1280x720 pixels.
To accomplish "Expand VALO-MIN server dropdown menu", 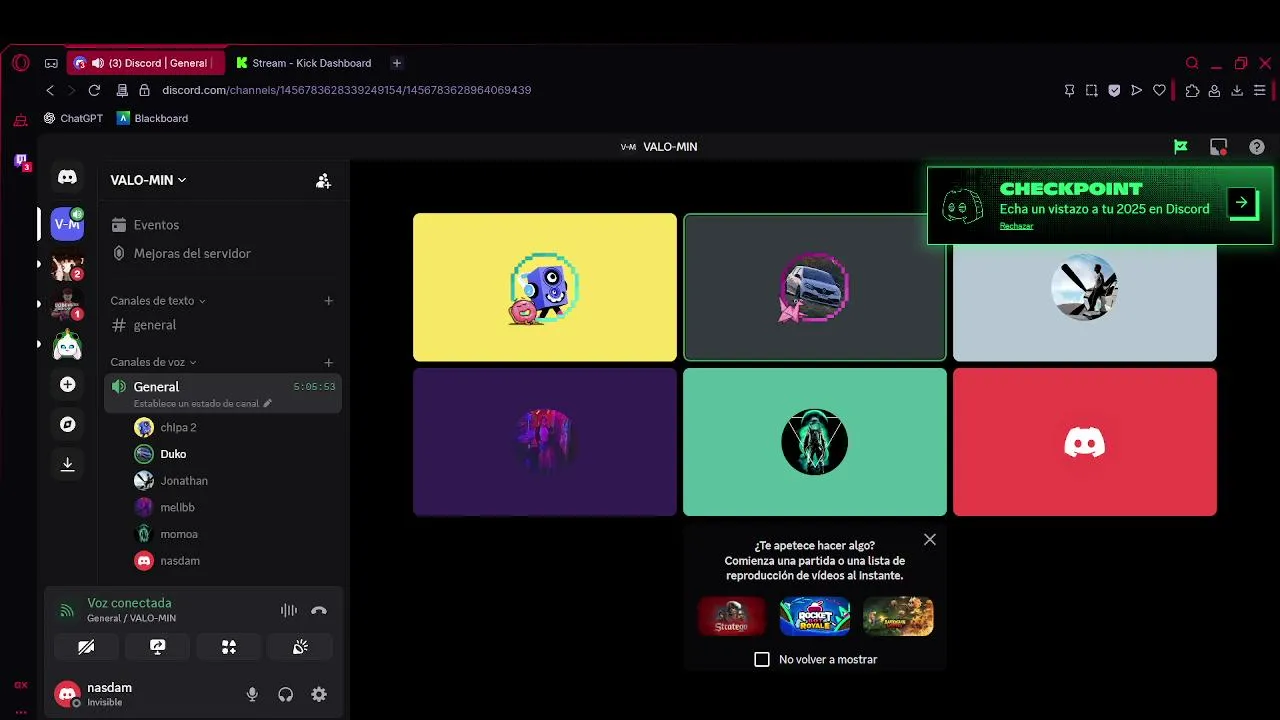I will [148, 180].
